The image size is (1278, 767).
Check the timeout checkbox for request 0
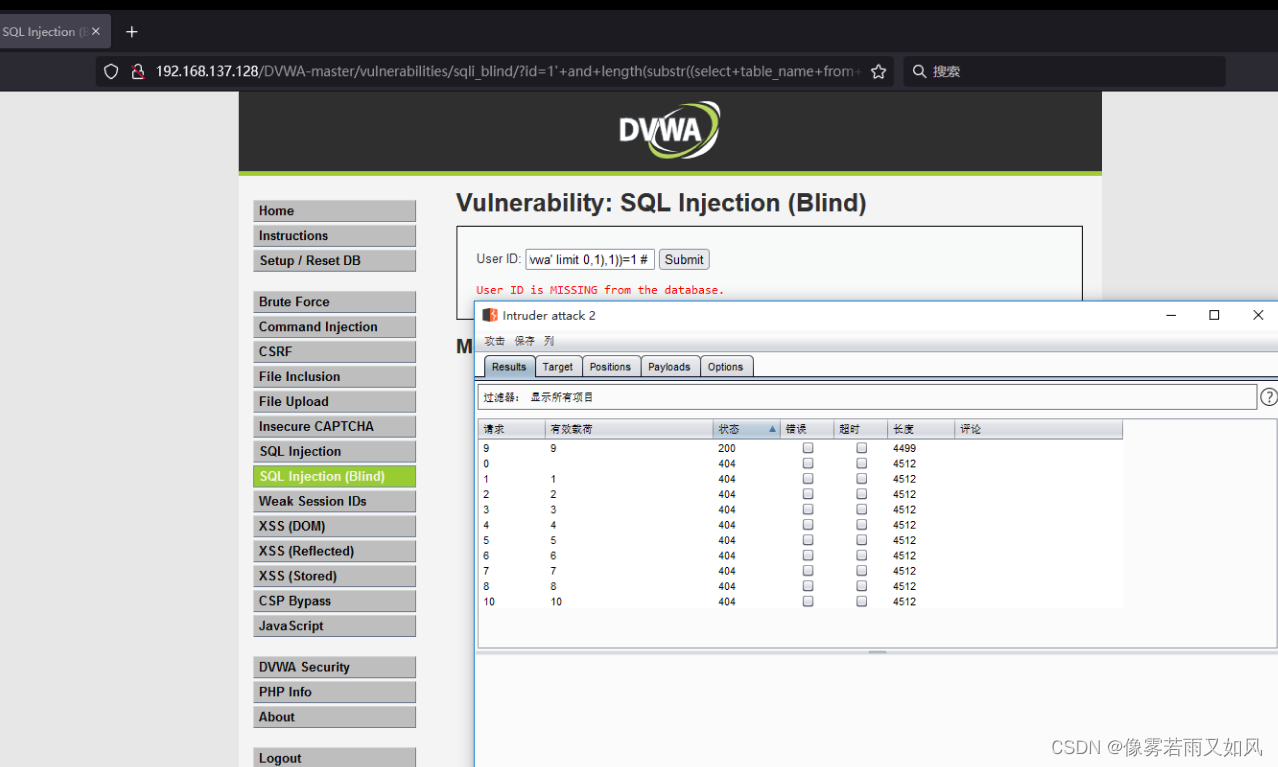tap(861, 463)
